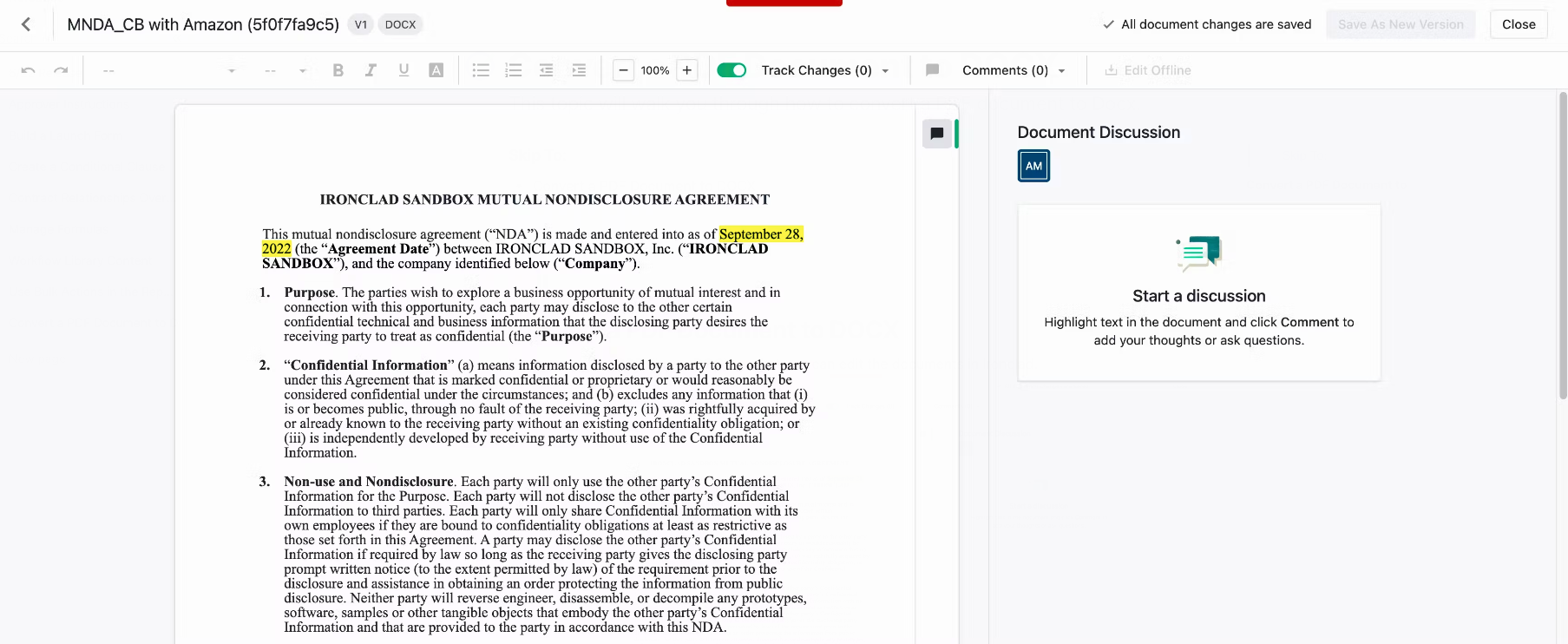
Task: Close the document editor
Action: point(1519,24)
